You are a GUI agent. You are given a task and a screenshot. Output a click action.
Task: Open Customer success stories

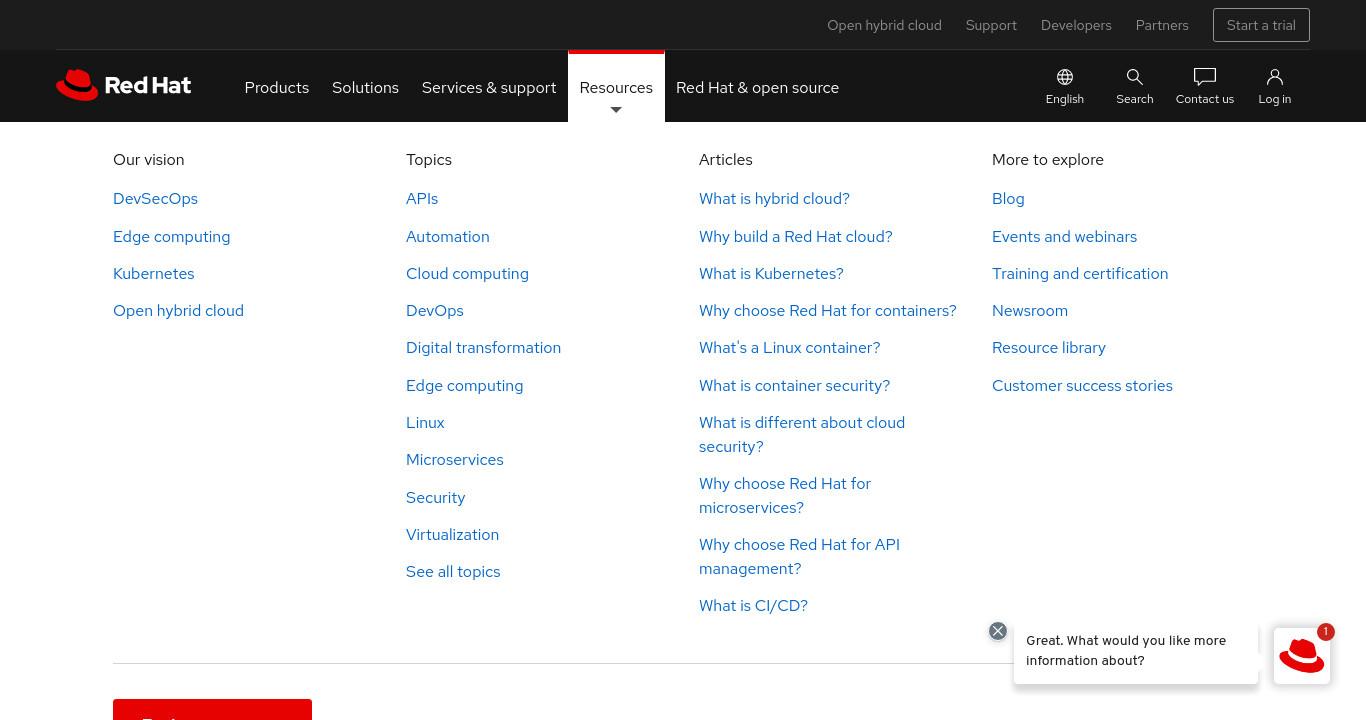[x=1082, y=385]
